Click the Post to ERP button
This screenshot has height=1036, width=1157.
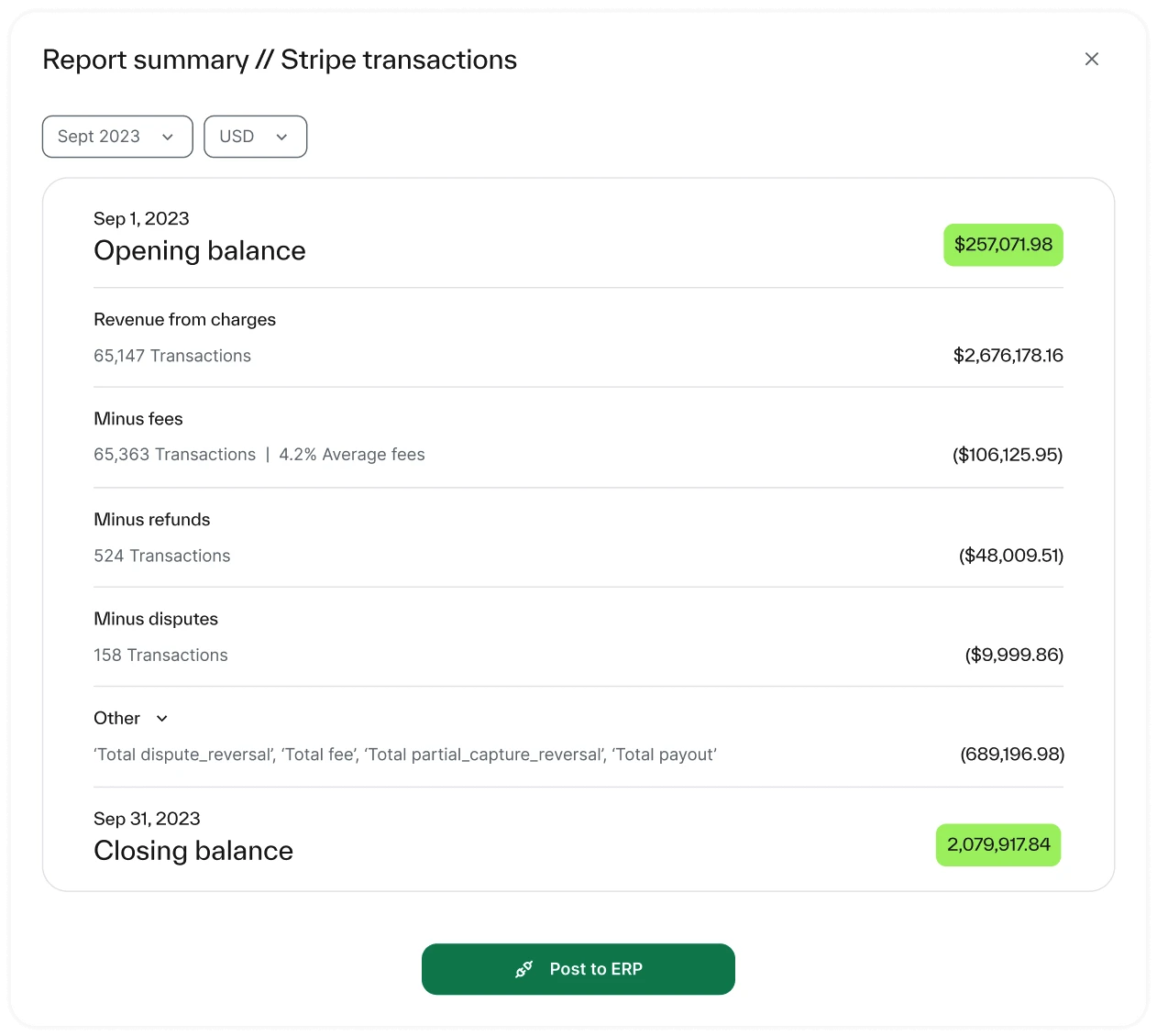(578, 969)
